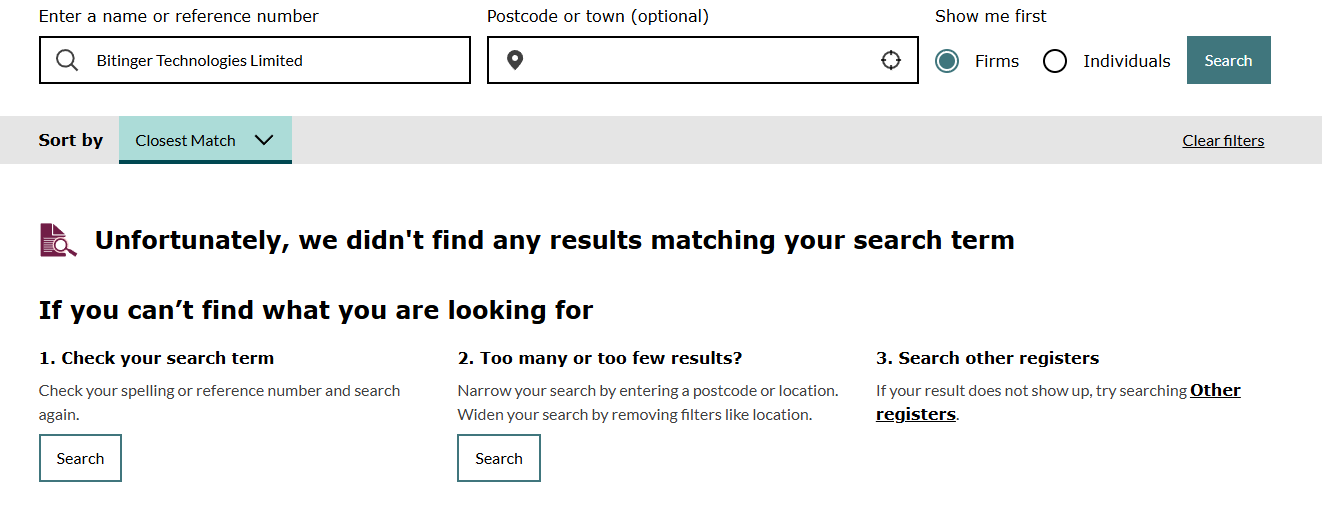Screen dimensions: 1322x520
Task: Use current location crosshair icon
Action: click(x=891, y=61)
